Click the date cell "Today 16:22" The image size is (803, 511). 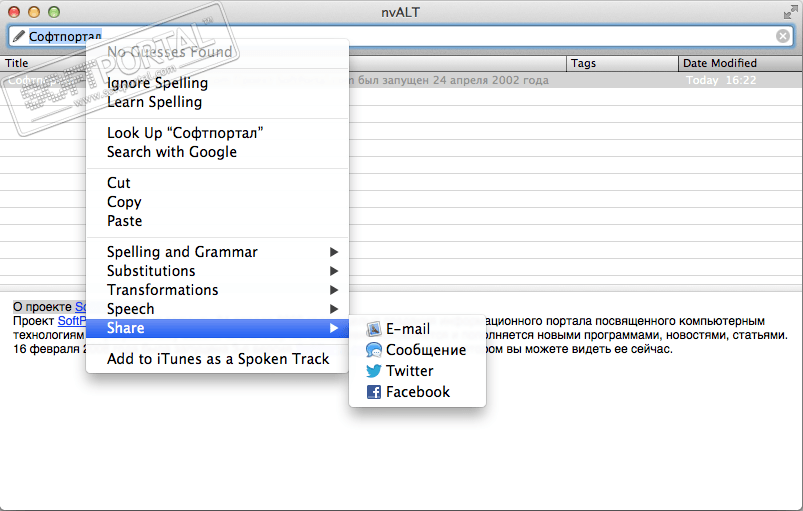[721, 80]
